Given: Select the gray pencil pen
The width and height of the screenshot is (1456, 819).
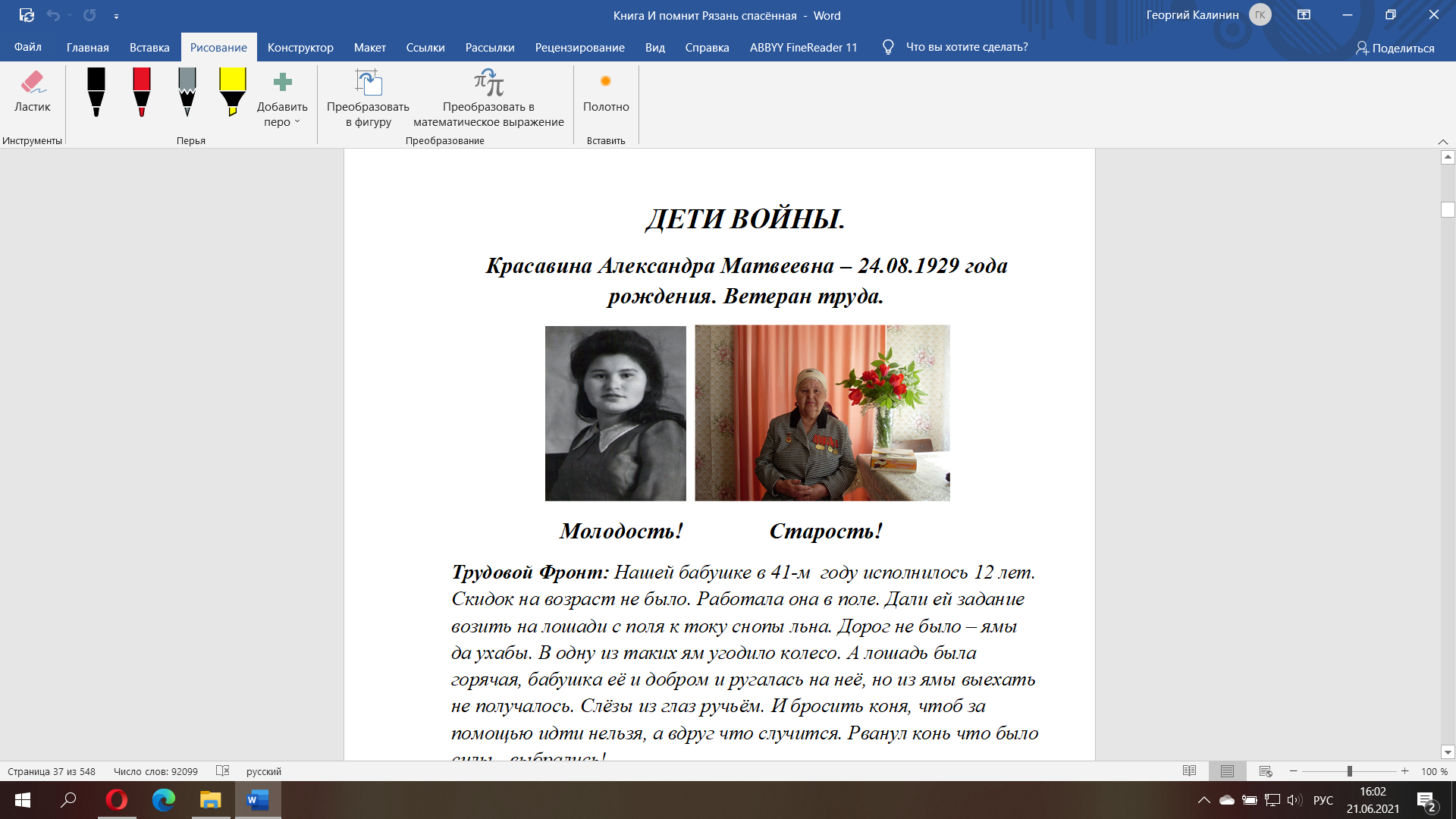Looking at the screenshot, I should coord(187,92).
